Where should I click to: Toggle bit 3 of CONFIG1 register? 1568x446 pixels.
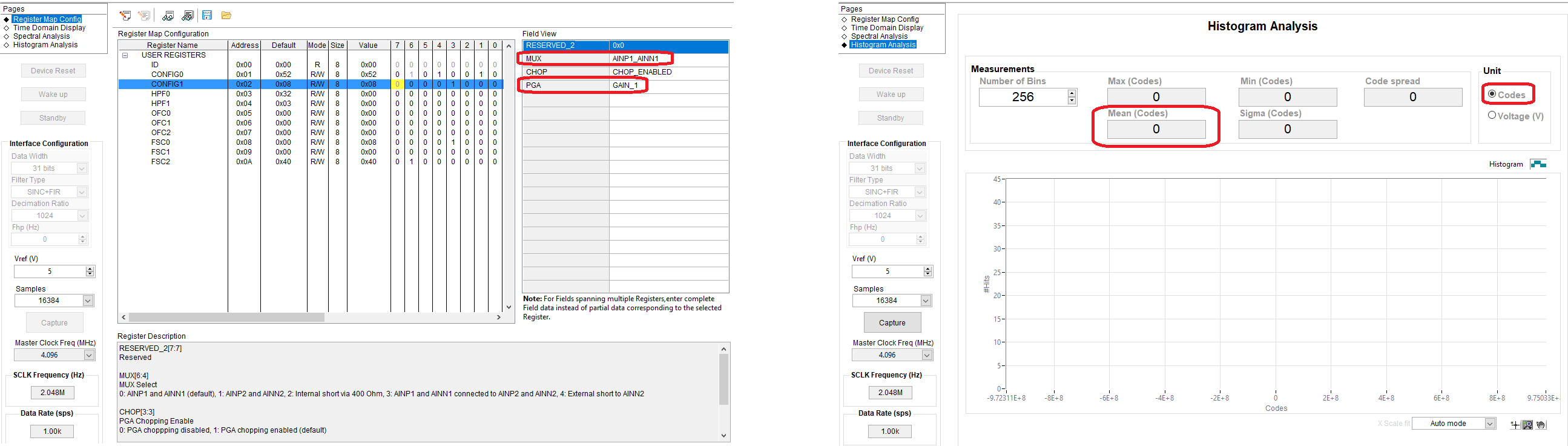click(453, 84)
